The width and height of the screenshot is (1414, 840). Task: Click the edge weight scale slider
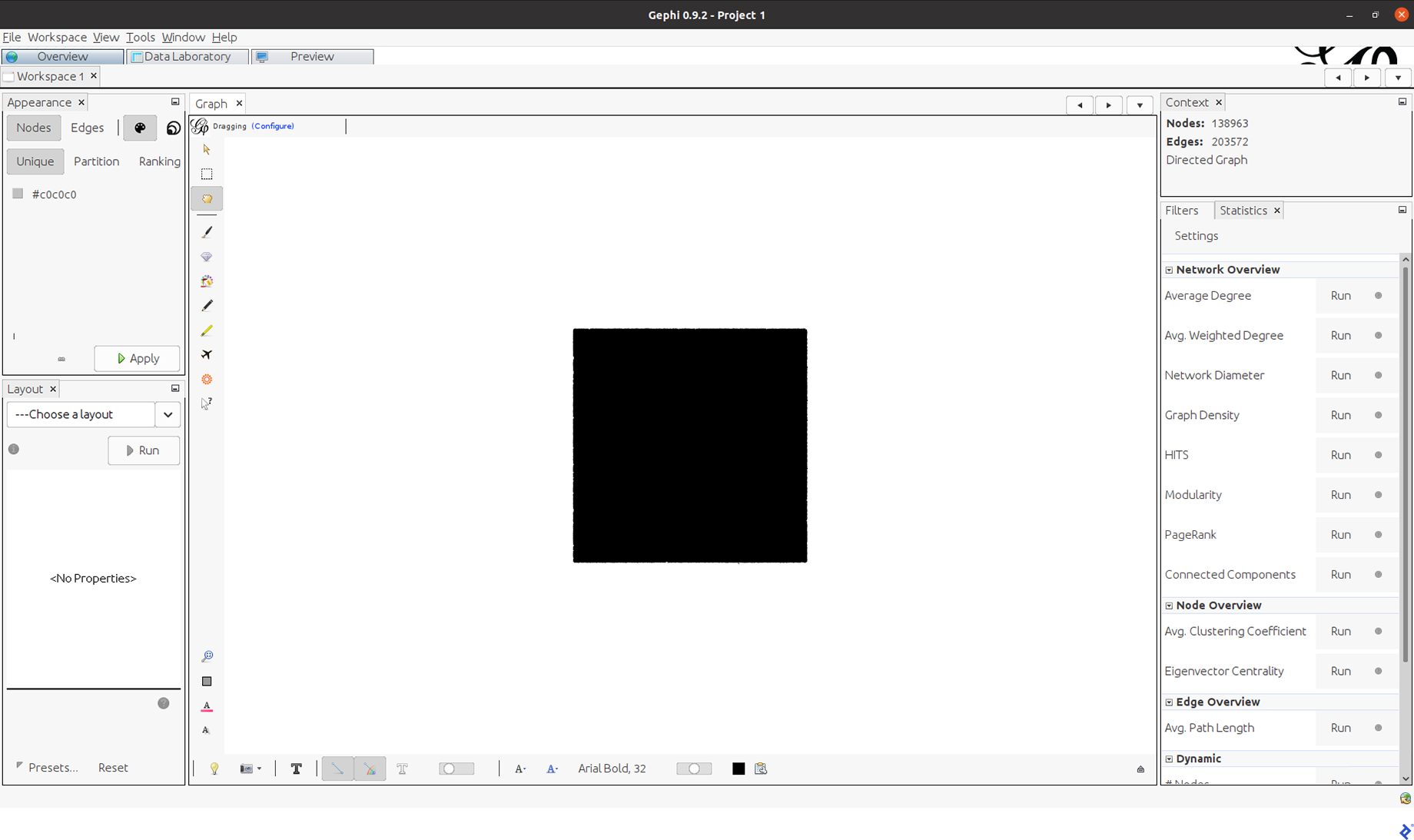pyautogui.click(x=456, y=769)
